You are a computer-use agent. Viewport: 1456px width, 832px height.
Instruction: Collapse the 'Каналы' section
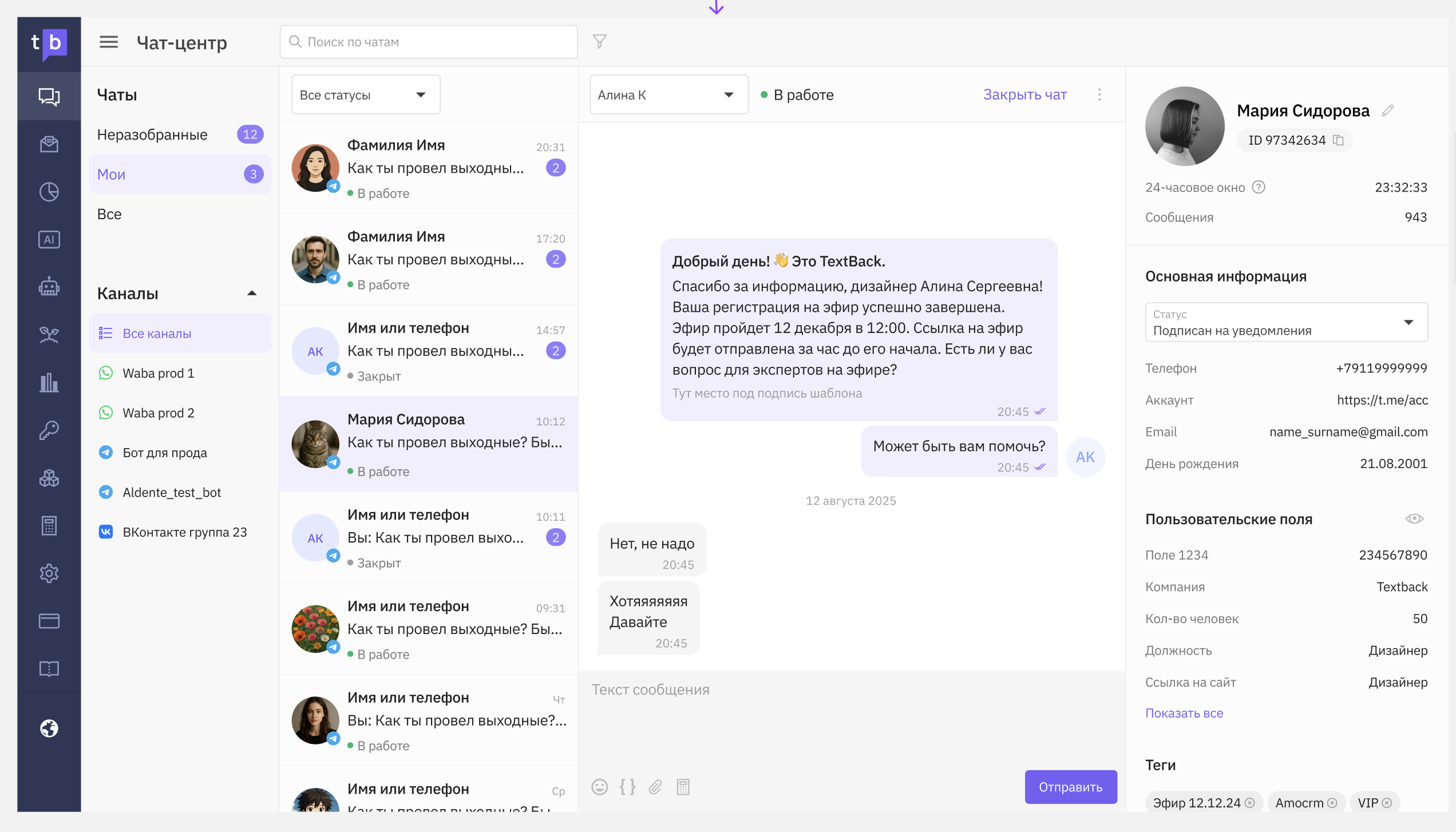[252, 294]
